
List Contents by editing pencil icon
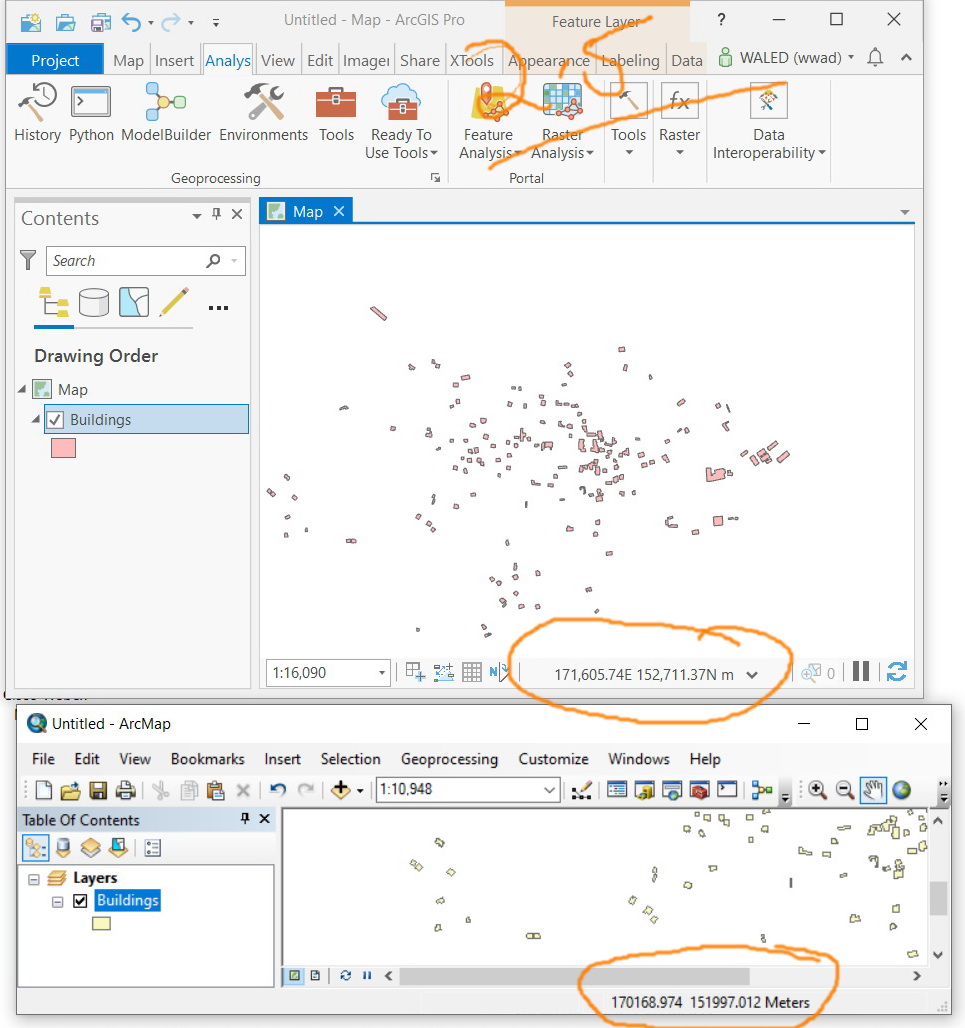(x=174, y=303)
